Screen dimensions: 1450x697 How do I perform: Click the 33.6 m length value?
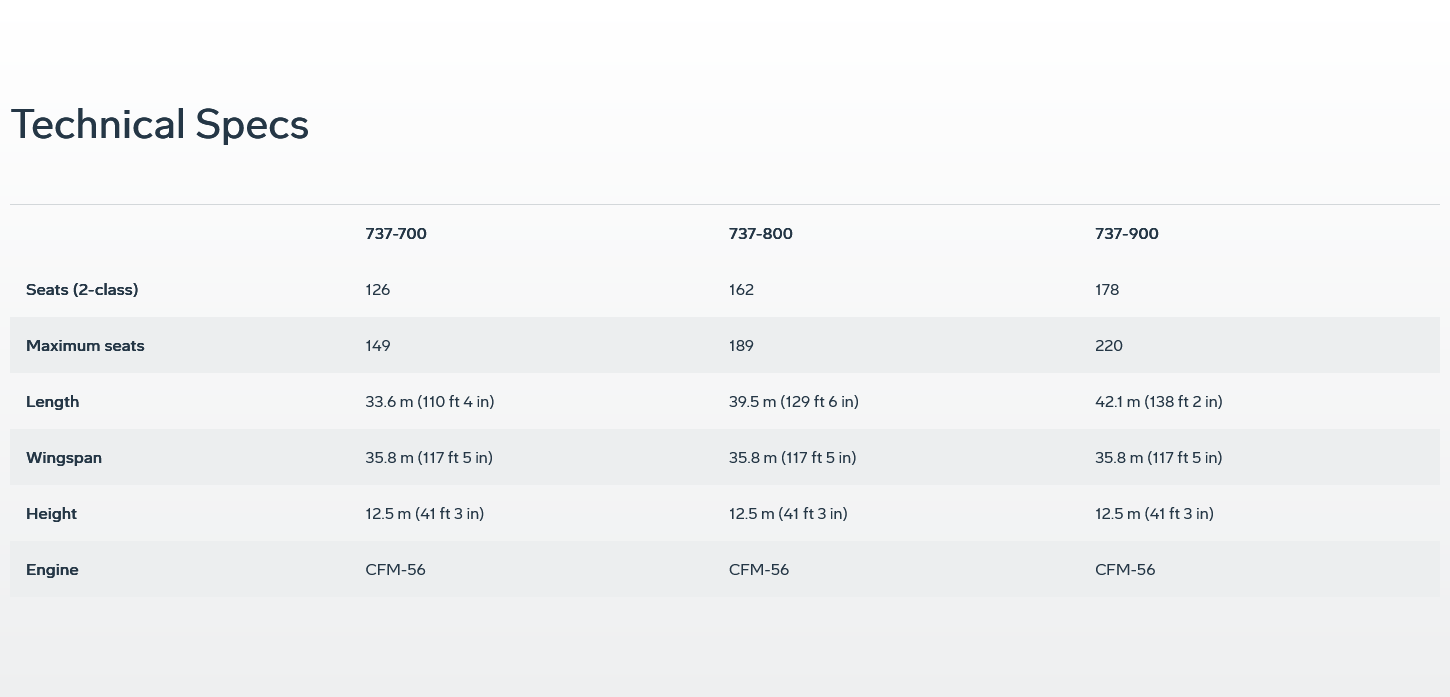430,402
